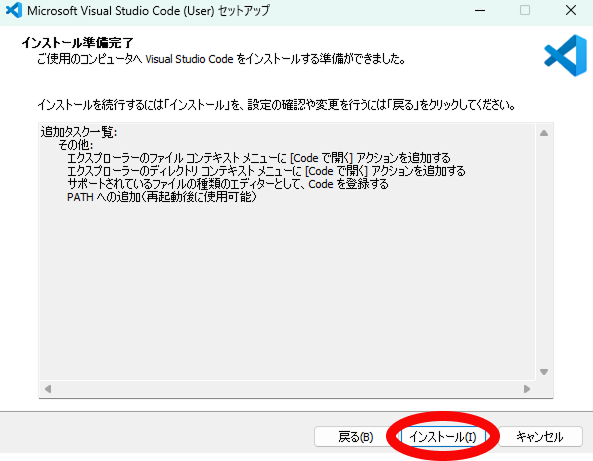
Task: Click the ディレクトリ コンテキスト メニュー task line
Action: click(266, 171)
